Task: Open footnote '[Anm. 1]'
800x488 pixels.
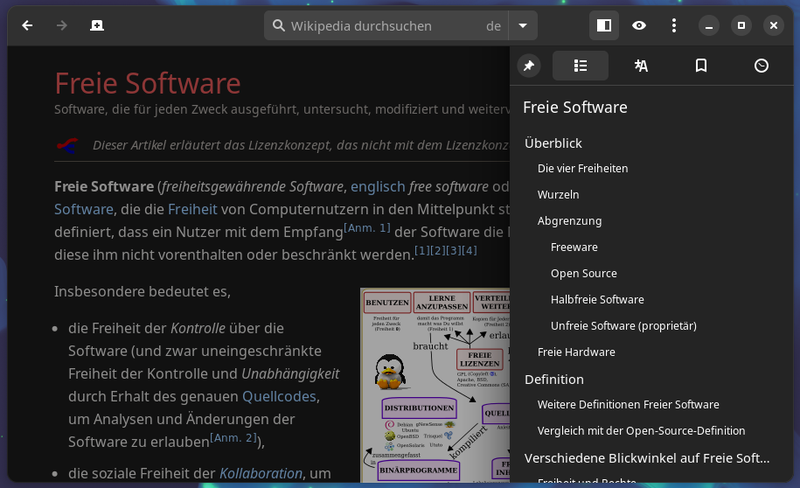Action: 367,228
